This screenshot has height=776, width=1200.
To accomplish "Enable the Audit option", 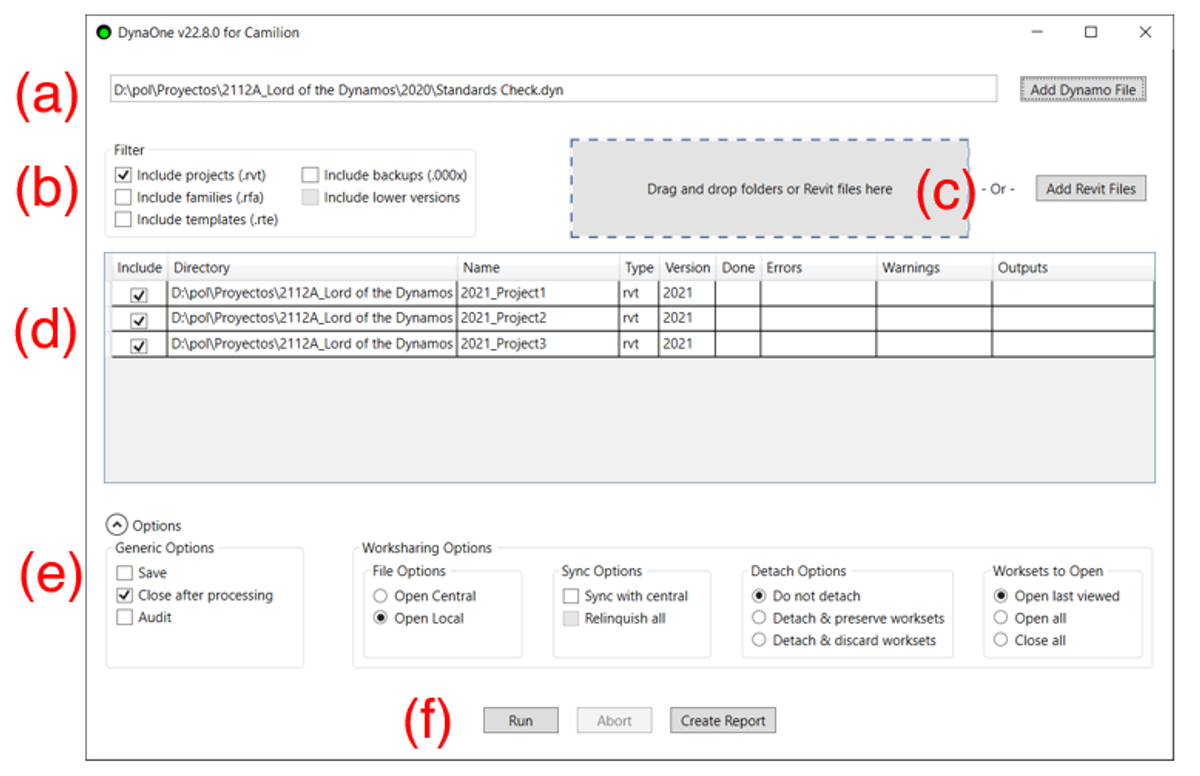I will pyautogui.click(x=124, y=617).
